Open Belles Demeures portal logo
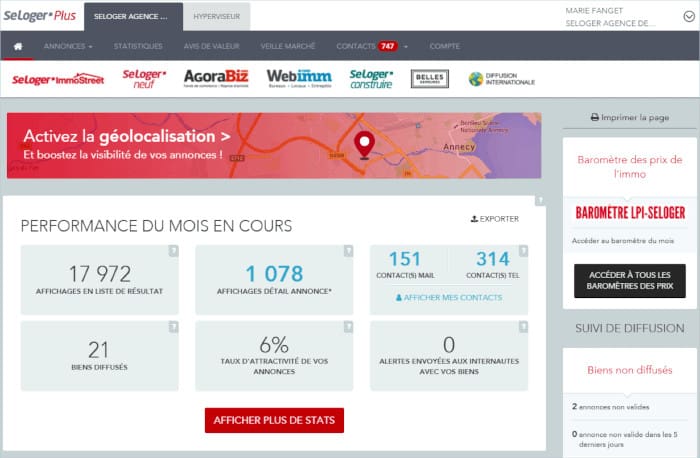Image resolution: width=700 pixels, height=458 pixels. (x=429, y=79)
